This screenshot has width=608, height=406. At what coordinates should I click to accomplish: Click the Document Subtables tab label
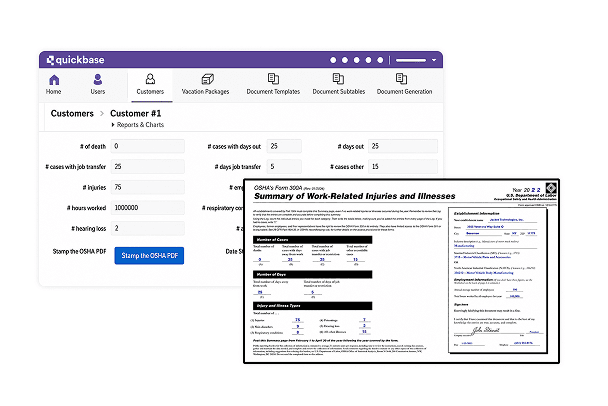[x=339, y=92]
